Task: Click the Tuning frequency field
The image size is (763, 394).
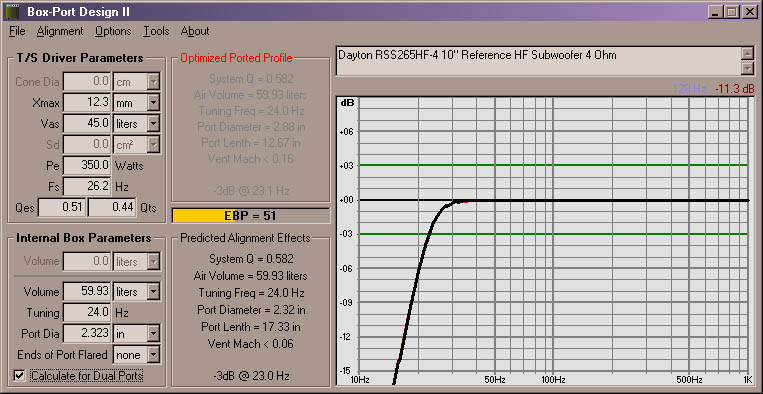Action: tap(87, 313)
